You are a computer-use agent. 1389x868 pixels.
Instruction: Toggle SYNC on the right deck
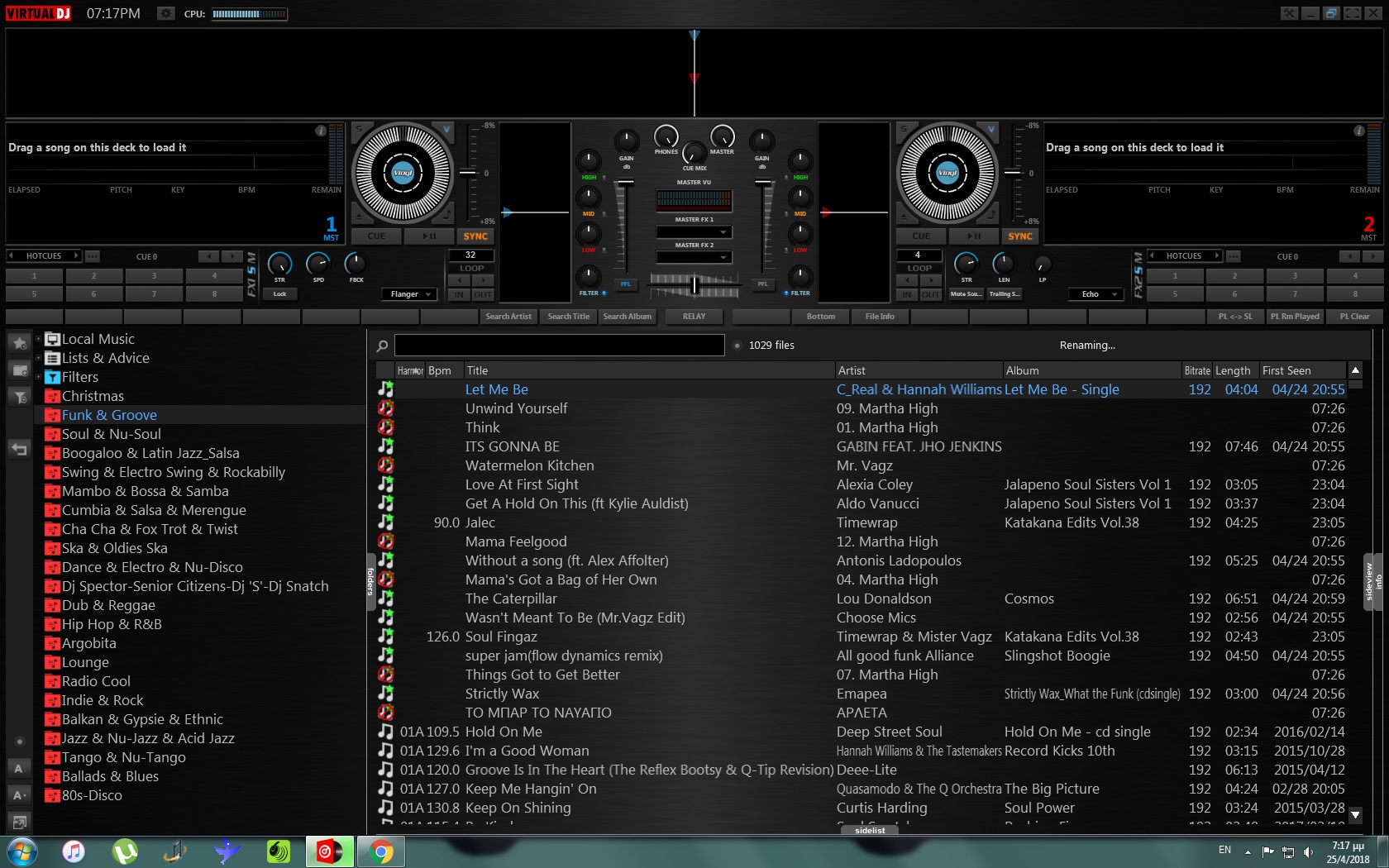(1019, 236)
